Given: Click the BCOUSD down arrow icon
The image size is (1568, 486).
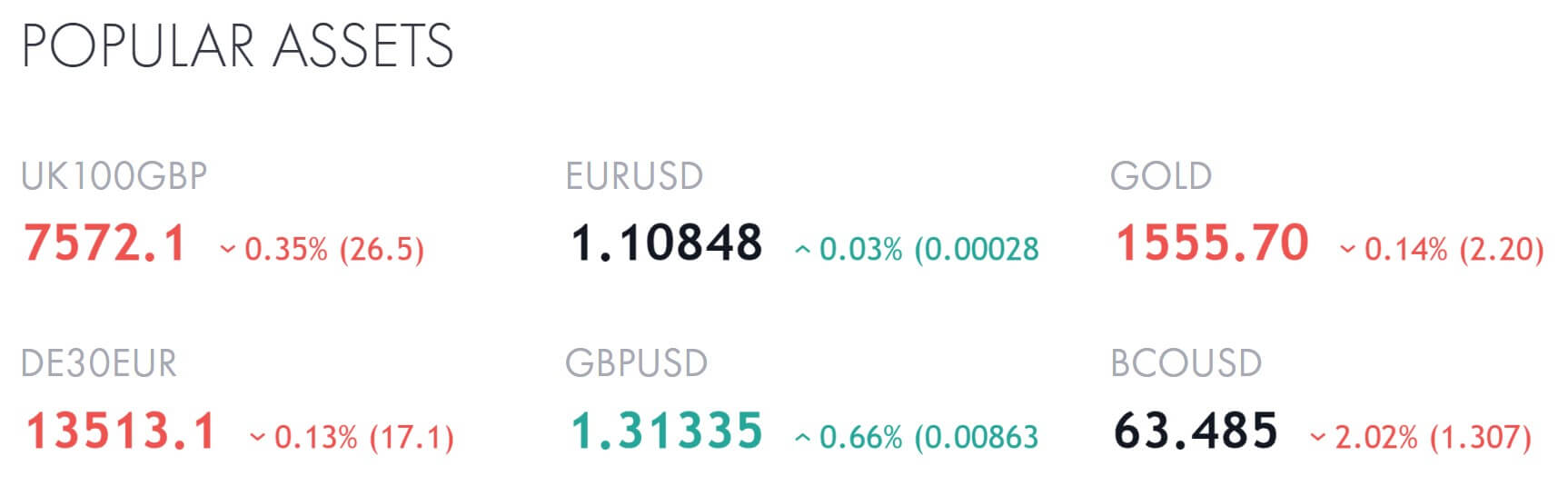Looking at the screenshot, I should click(1317, 439).
